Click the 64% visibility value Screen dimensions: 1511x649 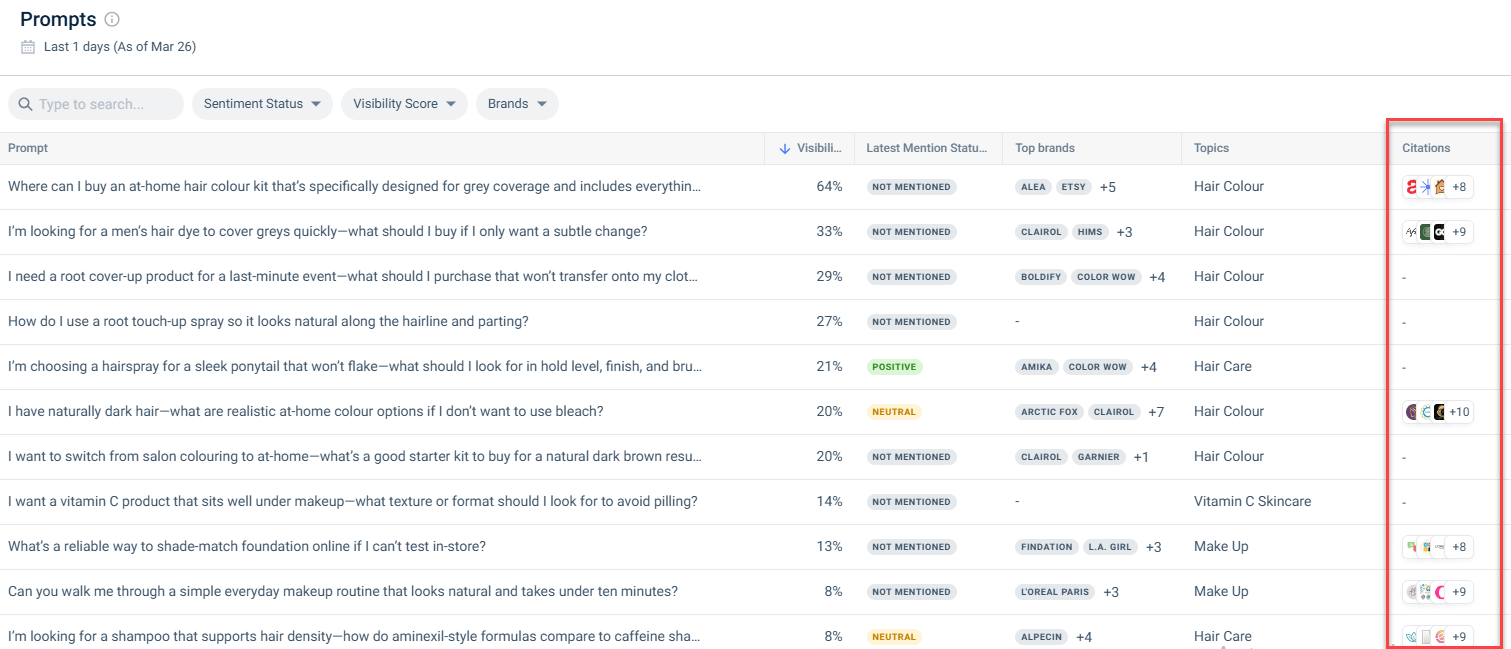[x=829, y=186]
